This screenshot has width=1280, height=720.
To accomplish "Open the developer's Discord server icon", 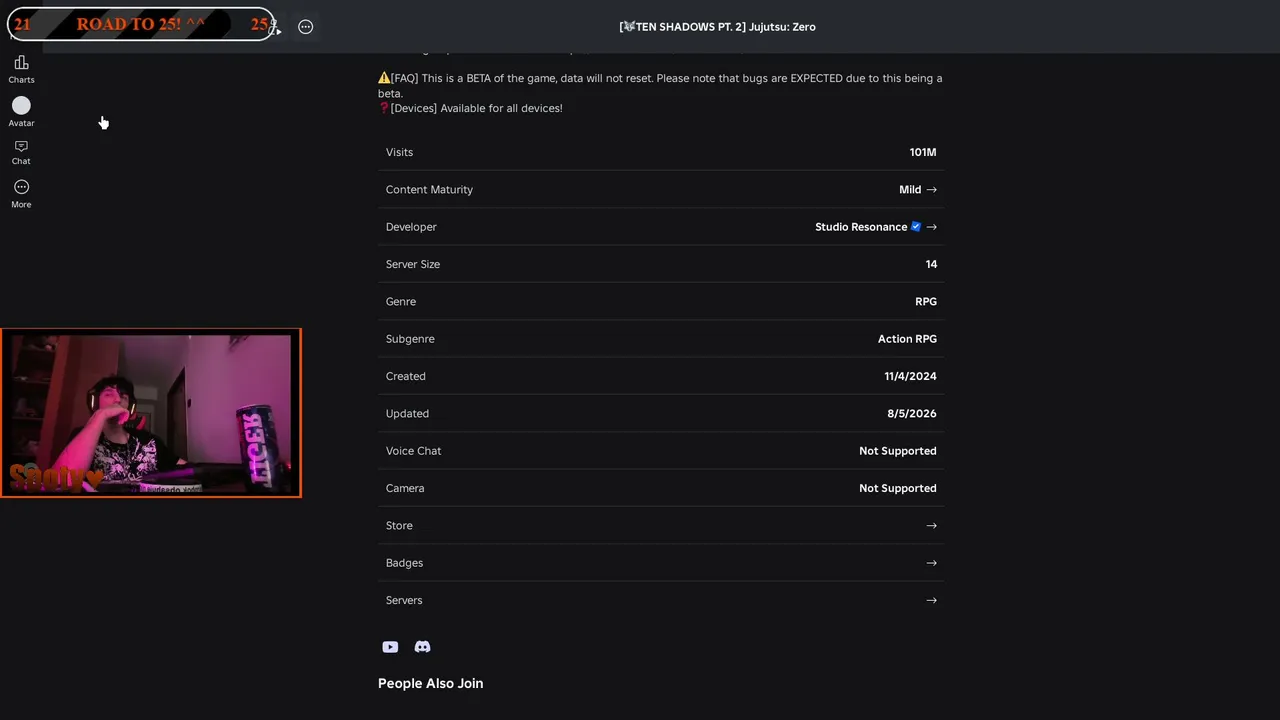I will click(422, 647).
